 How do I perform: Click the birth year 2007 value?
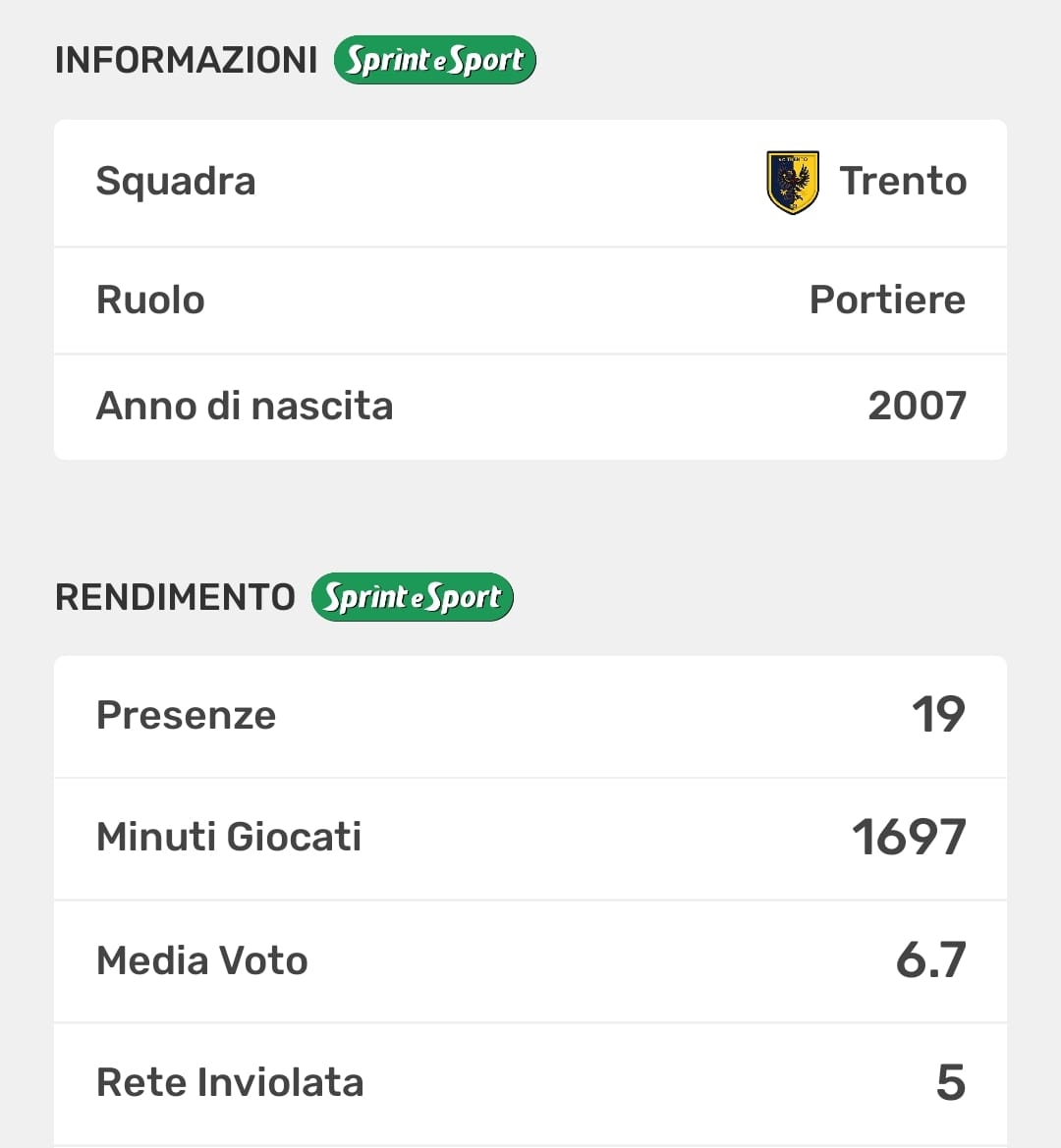pyautogui.click(x=917, y=406)
